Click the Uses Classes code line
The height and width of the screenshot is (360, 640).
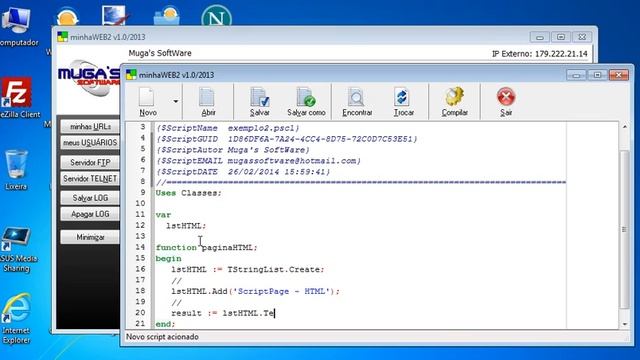click(x=189, y=193)
